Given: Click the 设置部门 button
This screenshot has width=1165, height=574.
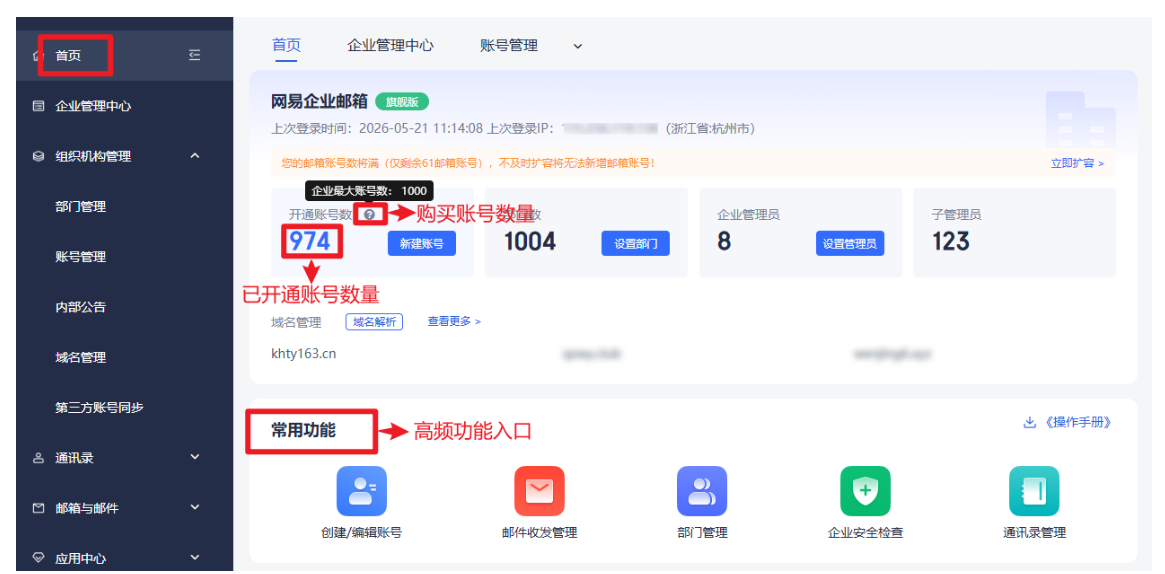Looking at the screenshot, I should point(635,244).
